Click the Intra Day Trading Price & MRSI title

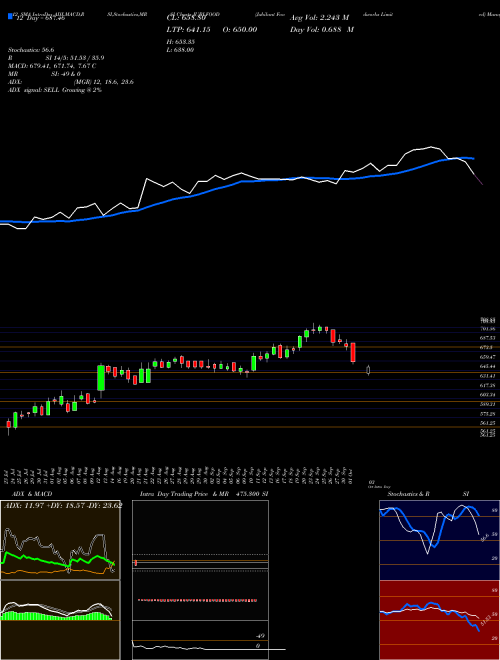pos(204,494)
